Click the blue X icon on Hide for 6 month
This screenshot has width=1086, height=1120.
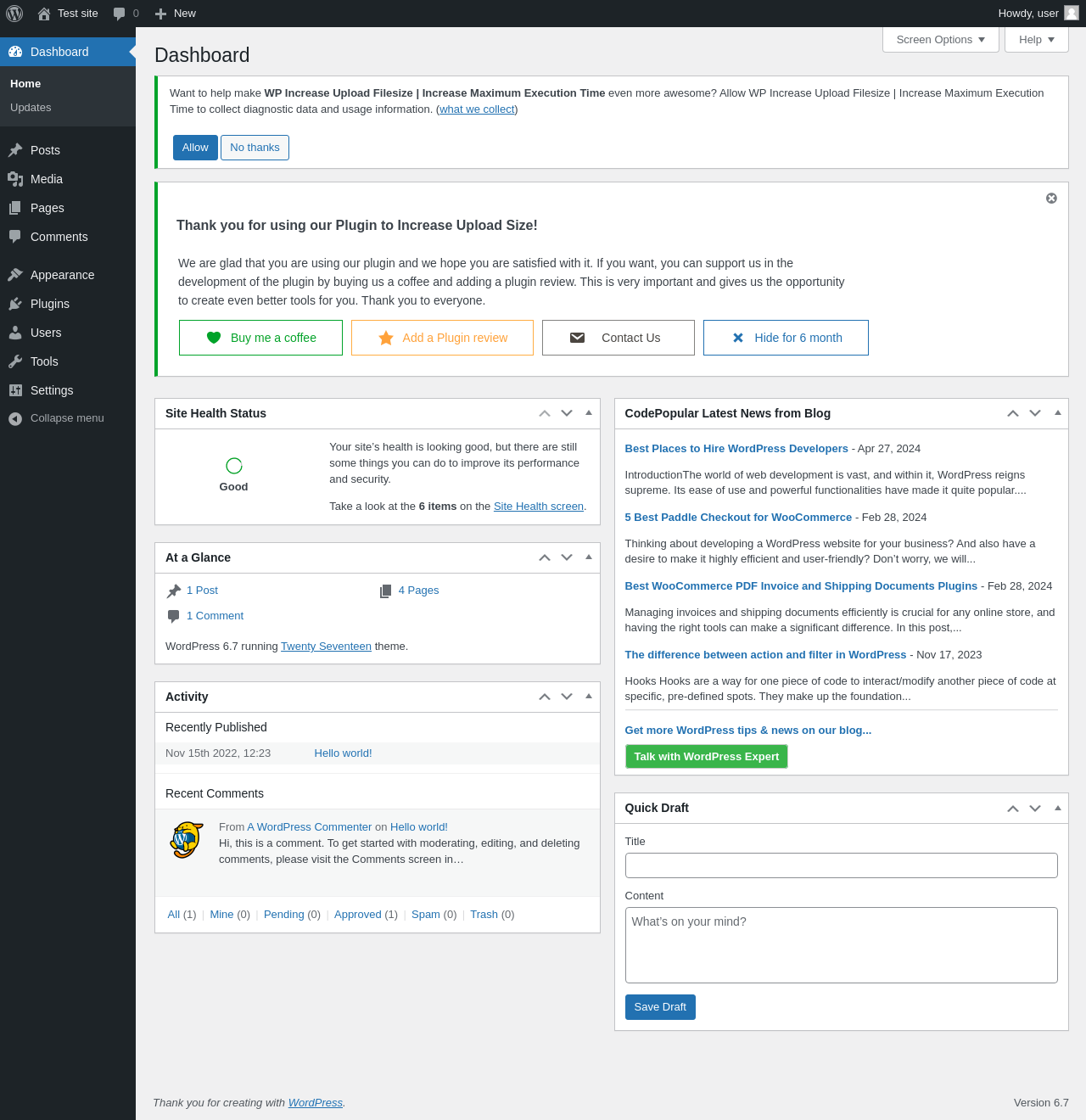738,338
